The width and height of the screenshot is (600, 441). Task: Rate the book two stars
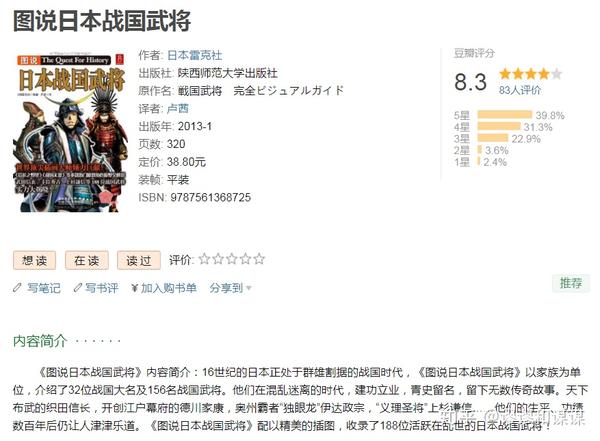[218, 259]
